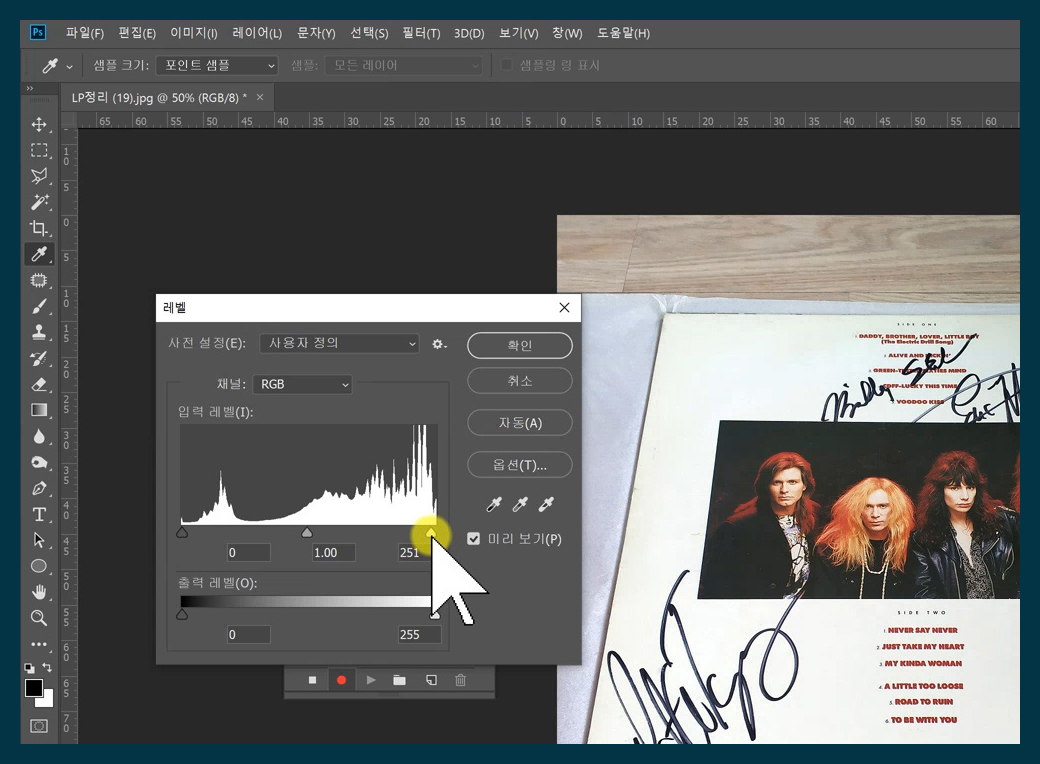
Task: Create a new action
Action: (x=431, y=680)
